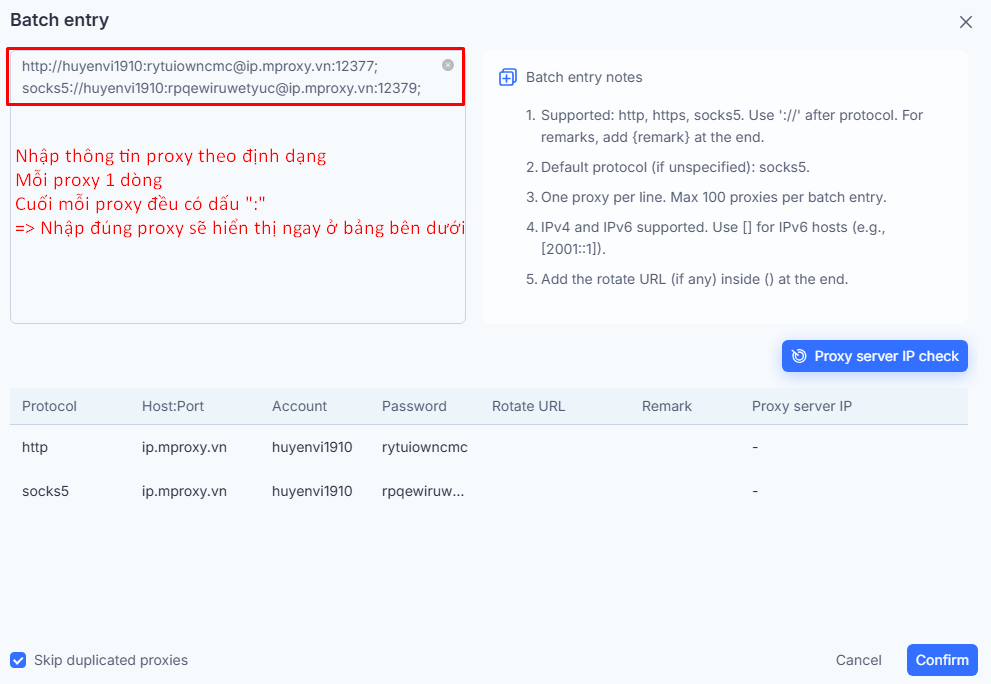This screenshot has height=684, width=991.
Task: Select the Host:Port column header
Action: pos(173,406)
